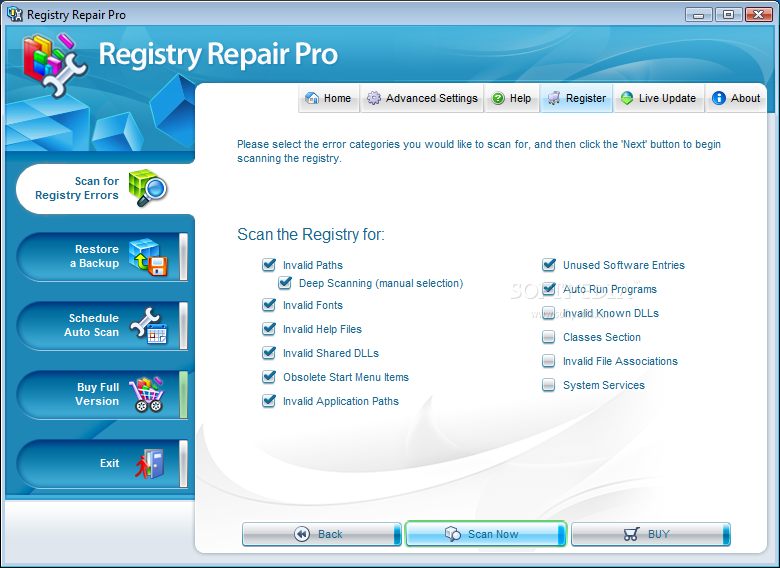
Task: Minimize the Registry Repair Pro window
Action: click(698, 14)
